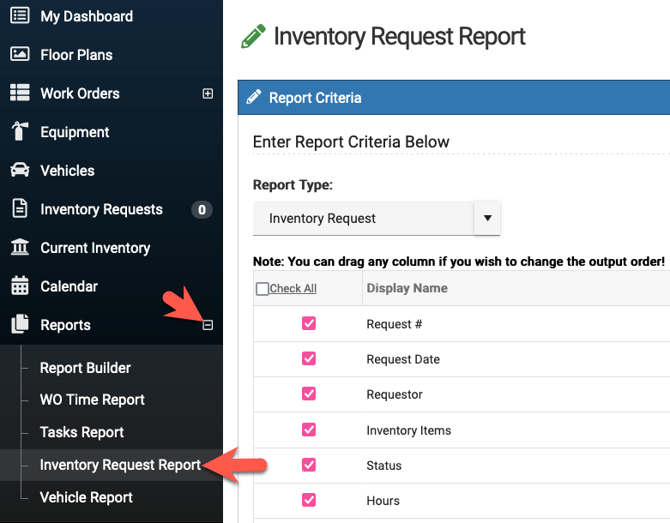The image size is (670, 523).
Task: Click the My Dashboard monitor icon
Action: click(20, 16)
